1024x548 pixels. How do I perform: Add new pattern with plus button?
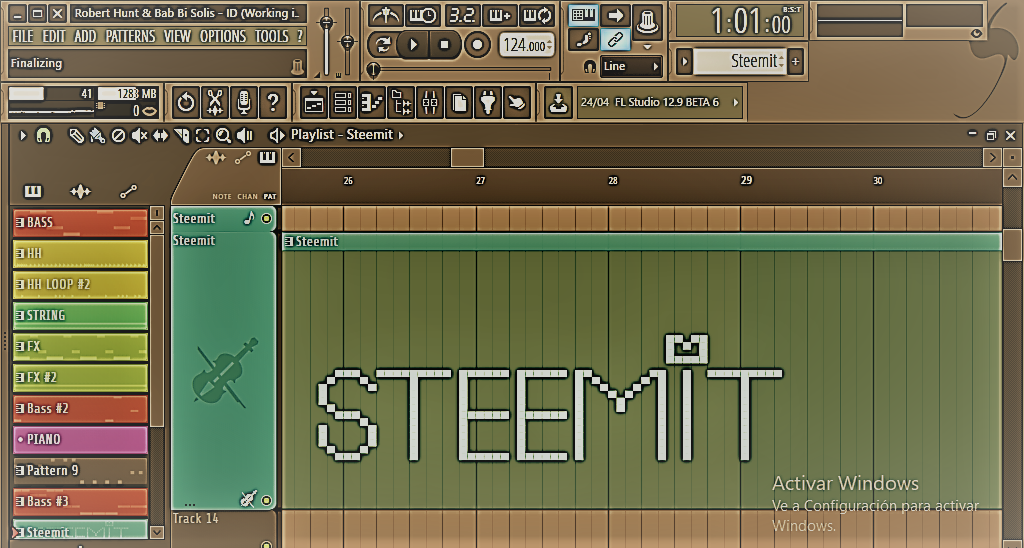[795, 62]
